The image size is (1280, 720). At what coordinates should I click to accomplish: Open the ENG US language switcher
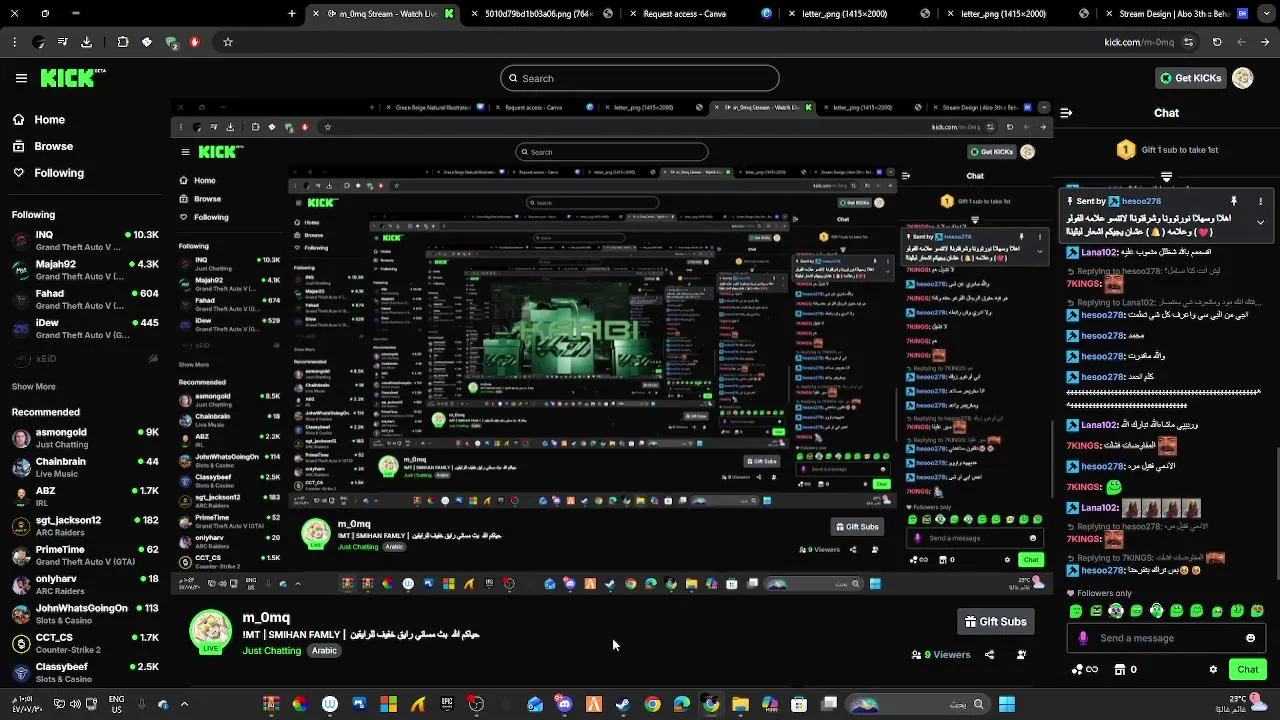pos(117,704)
